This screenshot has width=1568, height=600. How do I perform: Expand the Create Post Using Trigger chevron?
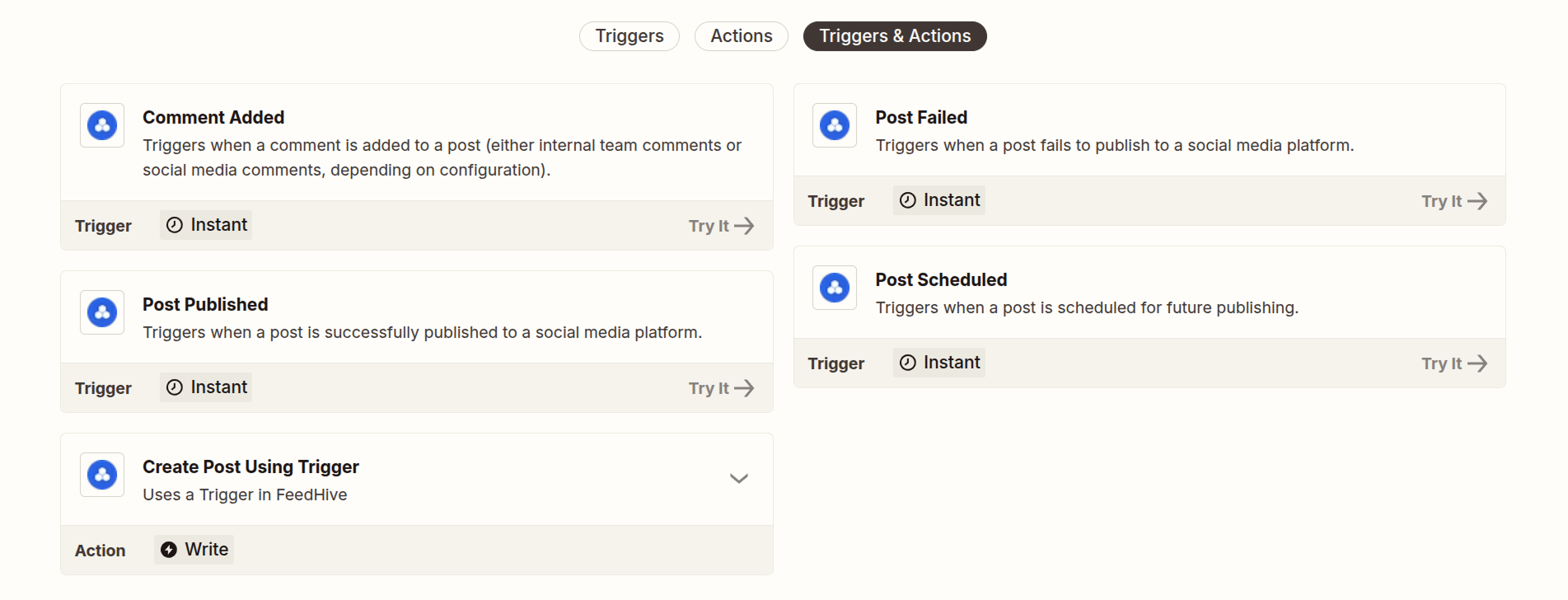[x=738, y=479]
